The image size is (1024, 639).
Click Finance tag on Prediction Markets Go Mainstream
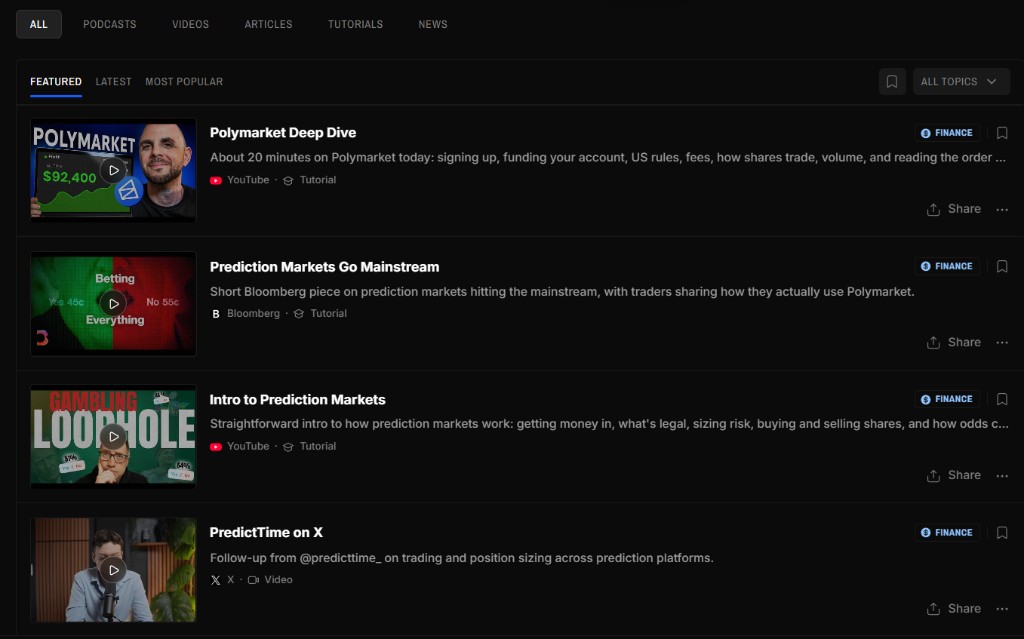[x=946, y=266]
